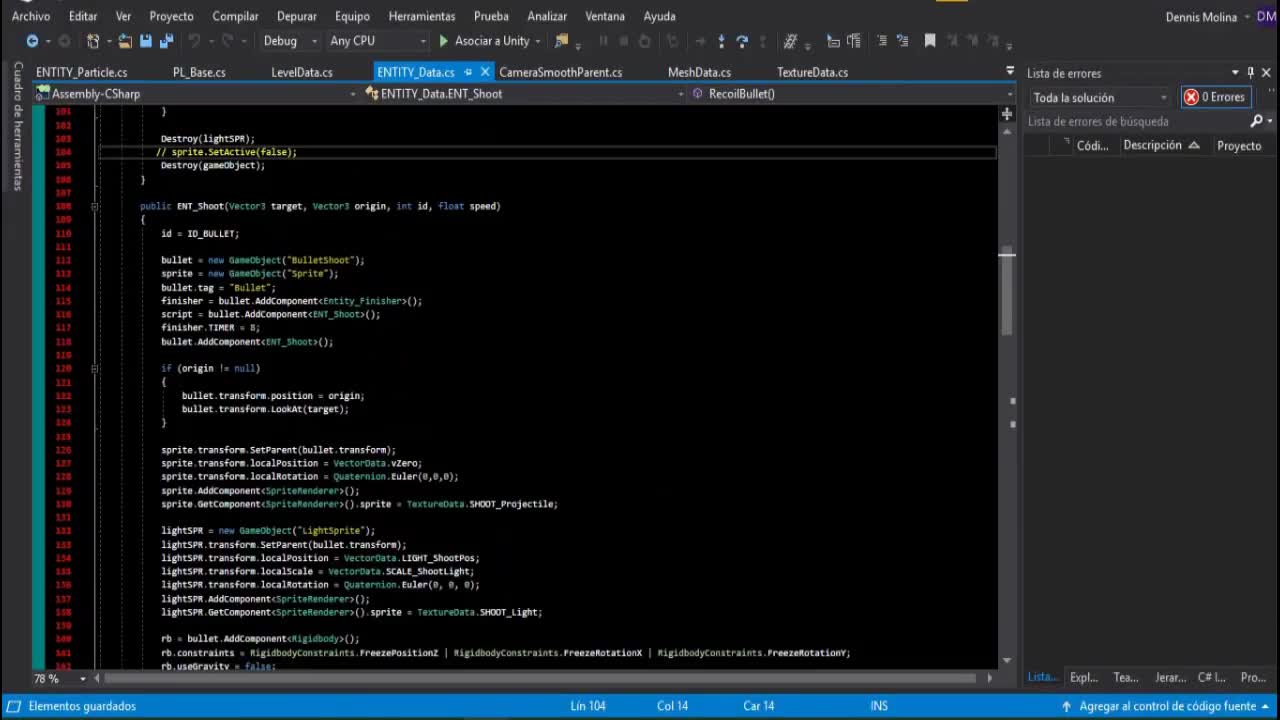Pin the Lista de errores panel

tap(1253, 72)
